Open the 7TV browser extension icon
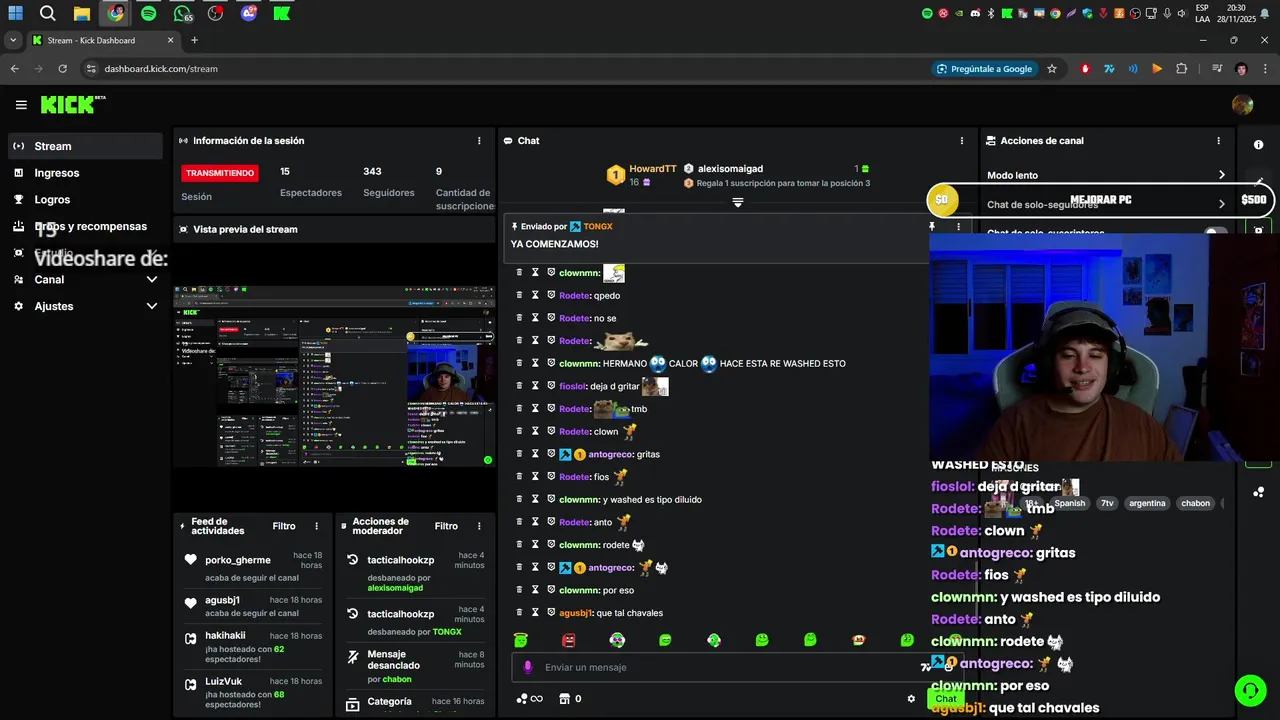This screenshot has width=1280, height=720. click(x=1109, y=69)
